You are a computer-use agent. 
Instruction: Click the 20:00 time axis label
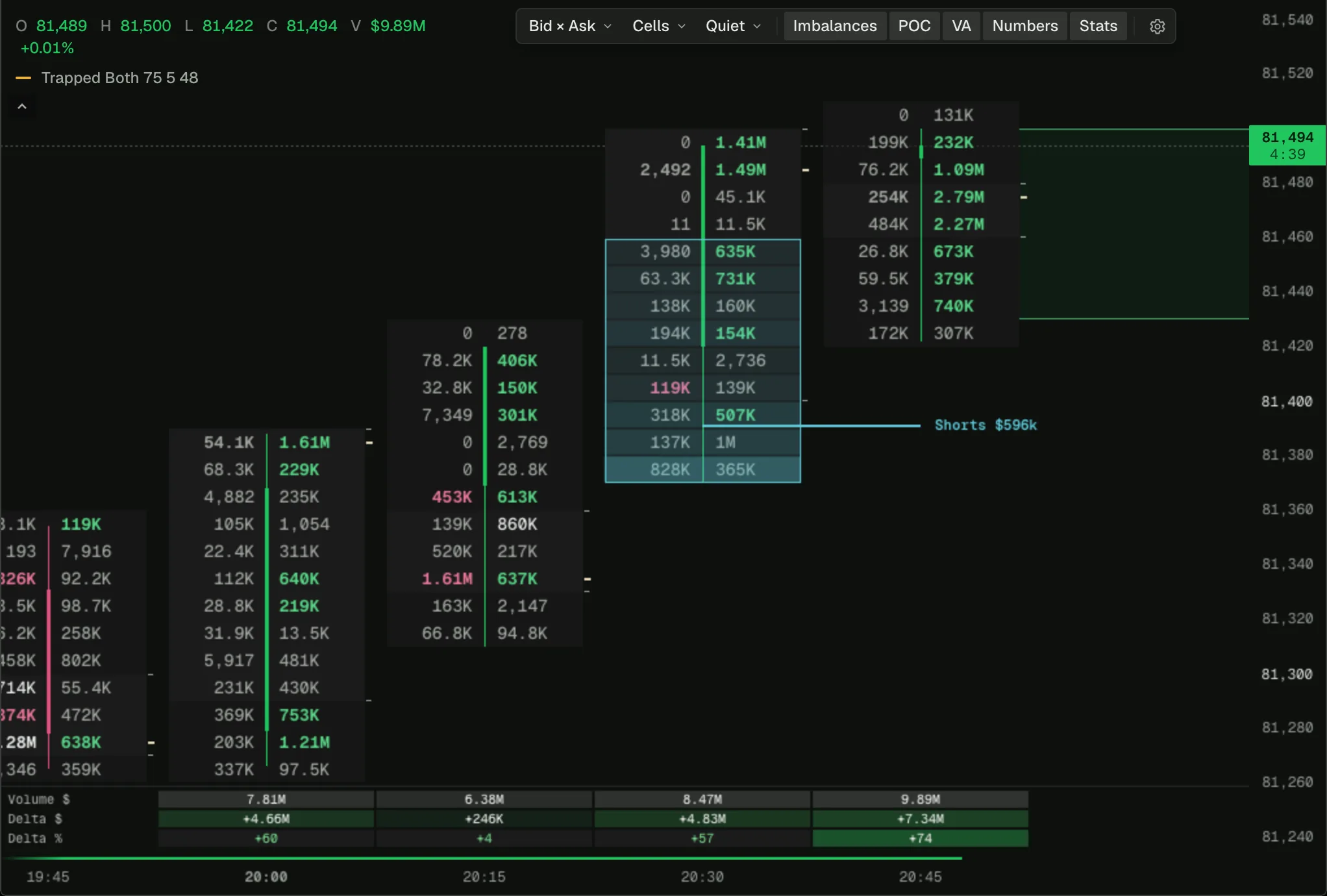[266, 877]
